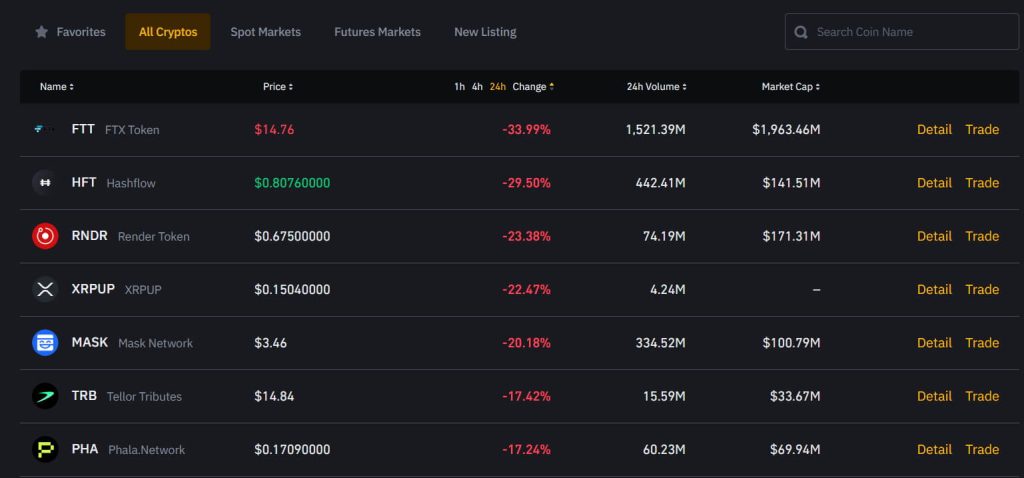The width and height of the screenshot is (1024, 478).
Task: Open the Favorites tab
Action: (x=70, y=31)
